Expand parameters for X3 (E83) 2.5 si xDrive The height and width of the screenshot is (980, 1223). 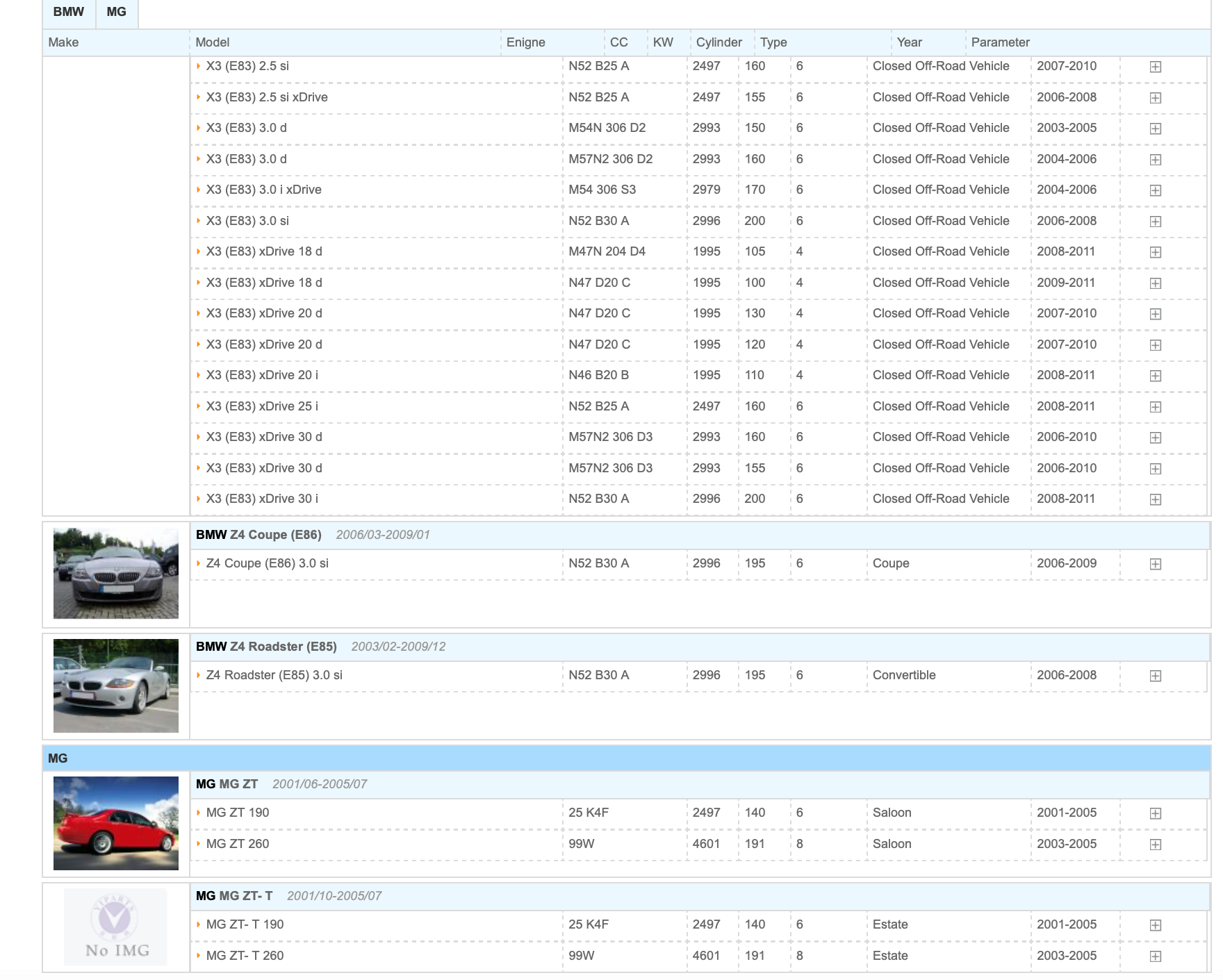[x=1155, y=98]
